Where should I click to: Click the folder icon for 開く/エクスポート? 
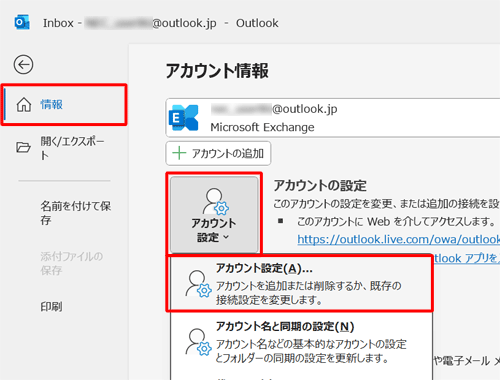tap(23, 147)
